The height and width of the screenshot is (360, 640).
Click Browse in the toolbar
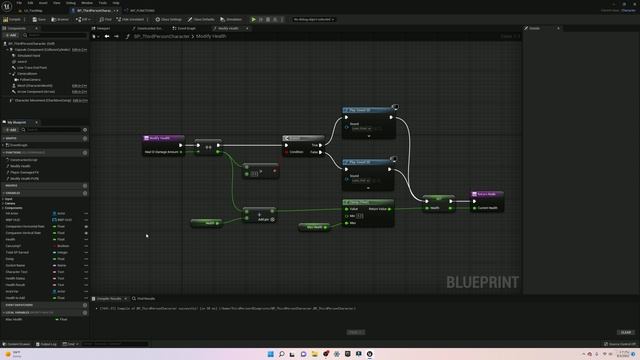pos(60,19)
